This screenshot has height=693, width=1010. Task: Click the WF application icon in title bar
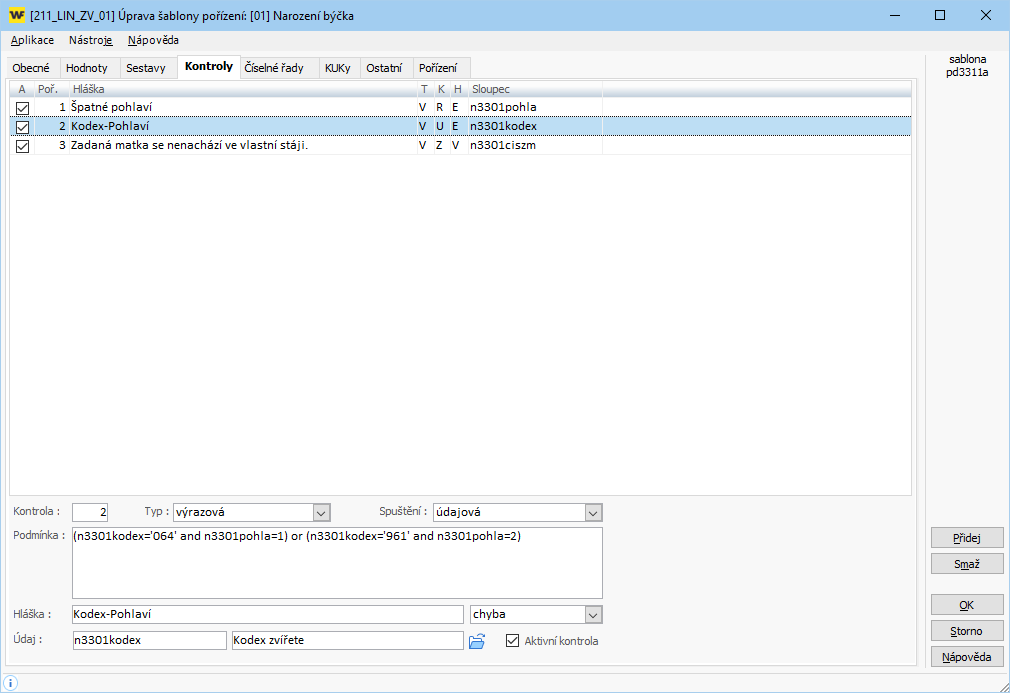(16, 16)
